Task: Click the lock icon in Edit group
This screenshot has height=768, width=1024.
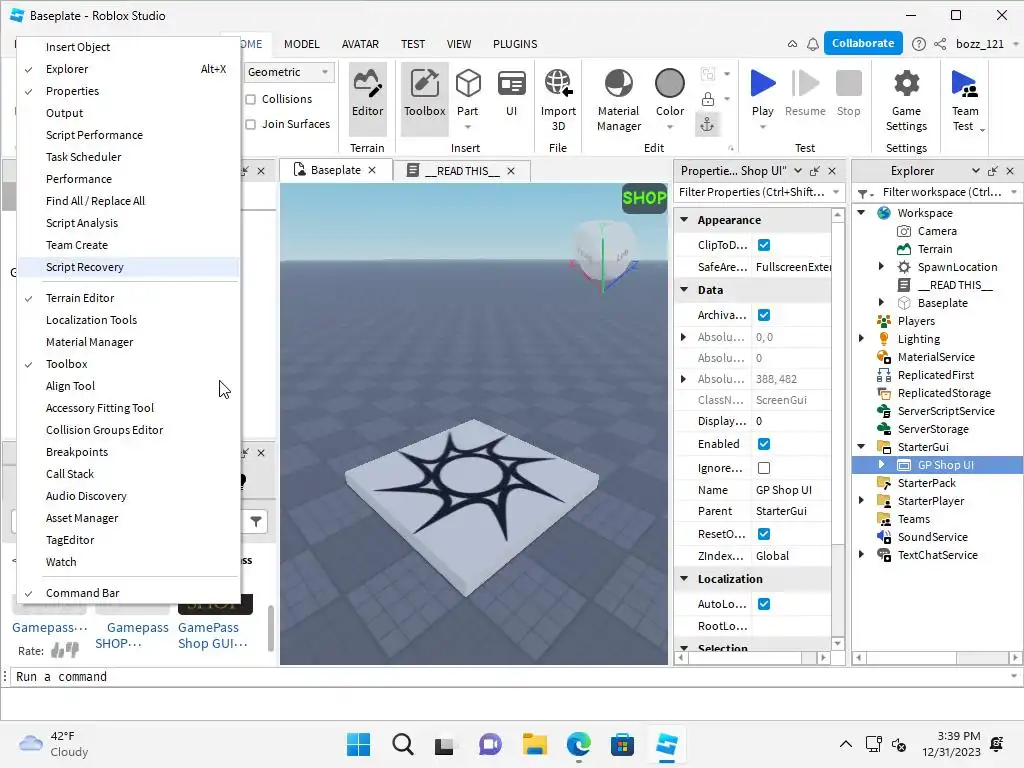Action: tap(707, 99)
